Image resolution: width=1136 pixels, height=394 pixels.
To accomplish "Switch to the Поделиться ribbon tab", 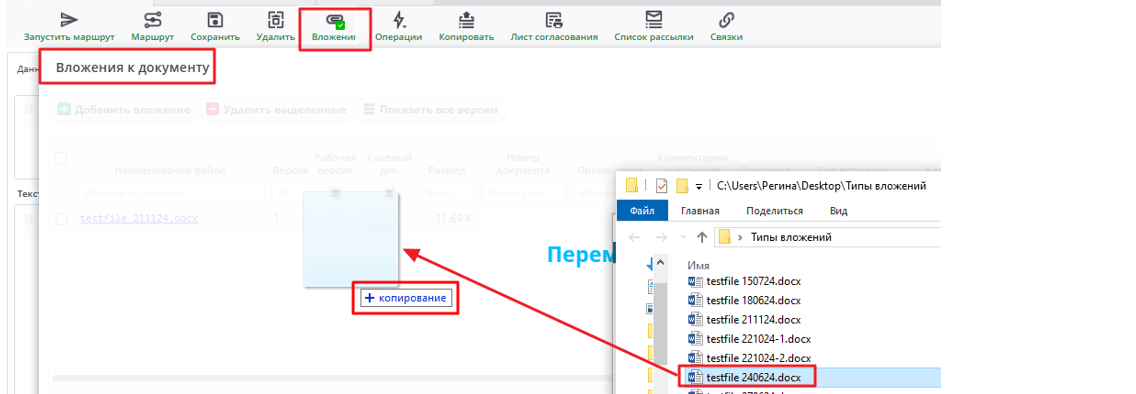I will [774, 211].
